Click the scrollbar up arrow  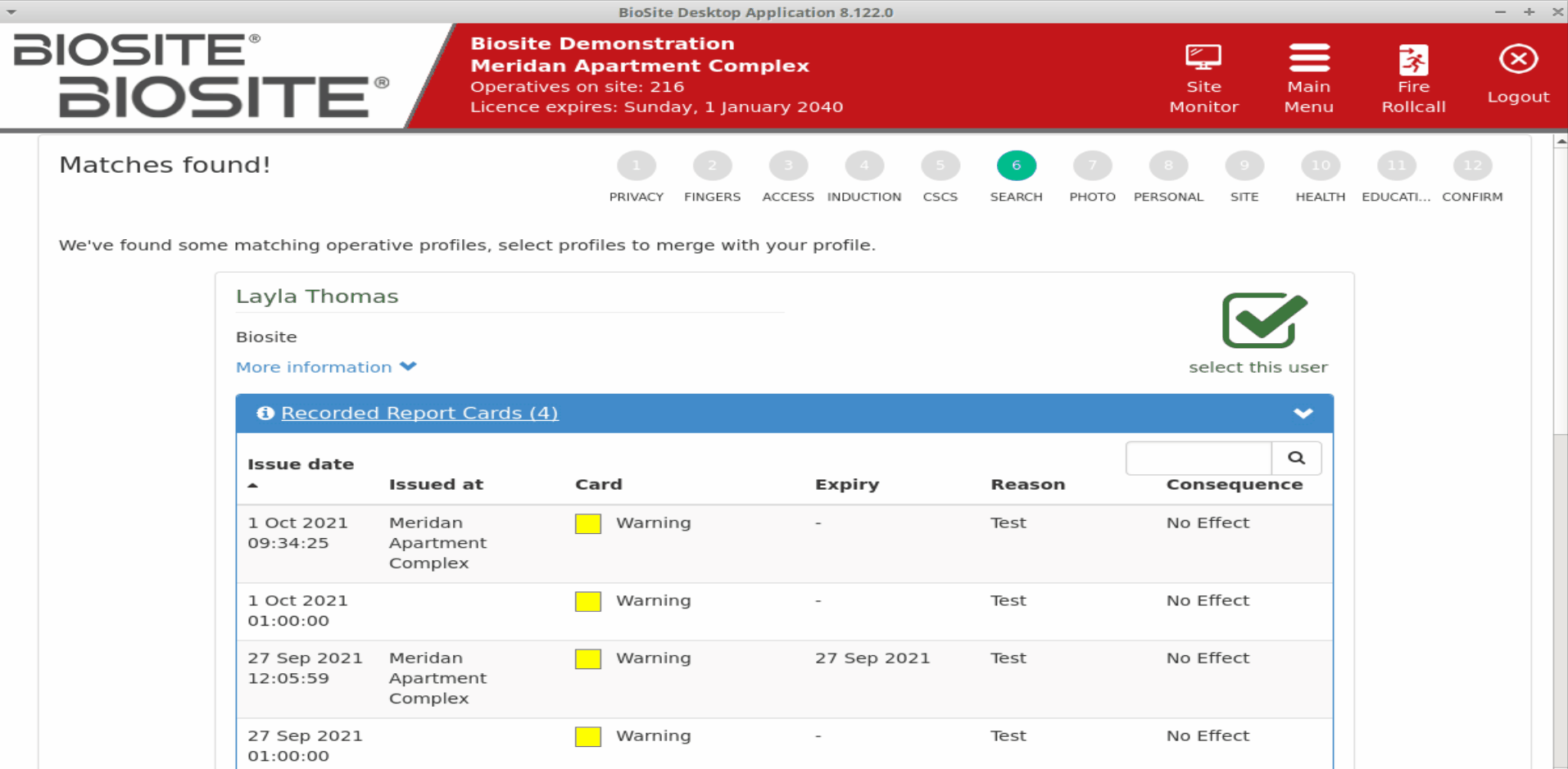tap(1560, 142)
